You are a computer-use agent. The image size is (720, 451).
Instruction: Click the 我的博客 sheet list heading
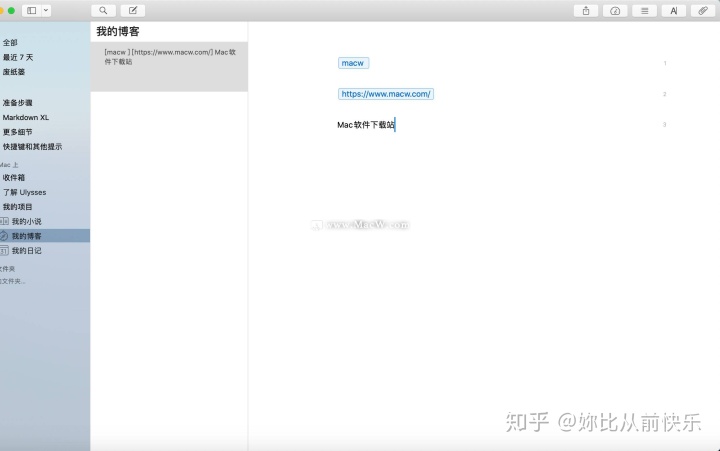(x=118, y=32)
